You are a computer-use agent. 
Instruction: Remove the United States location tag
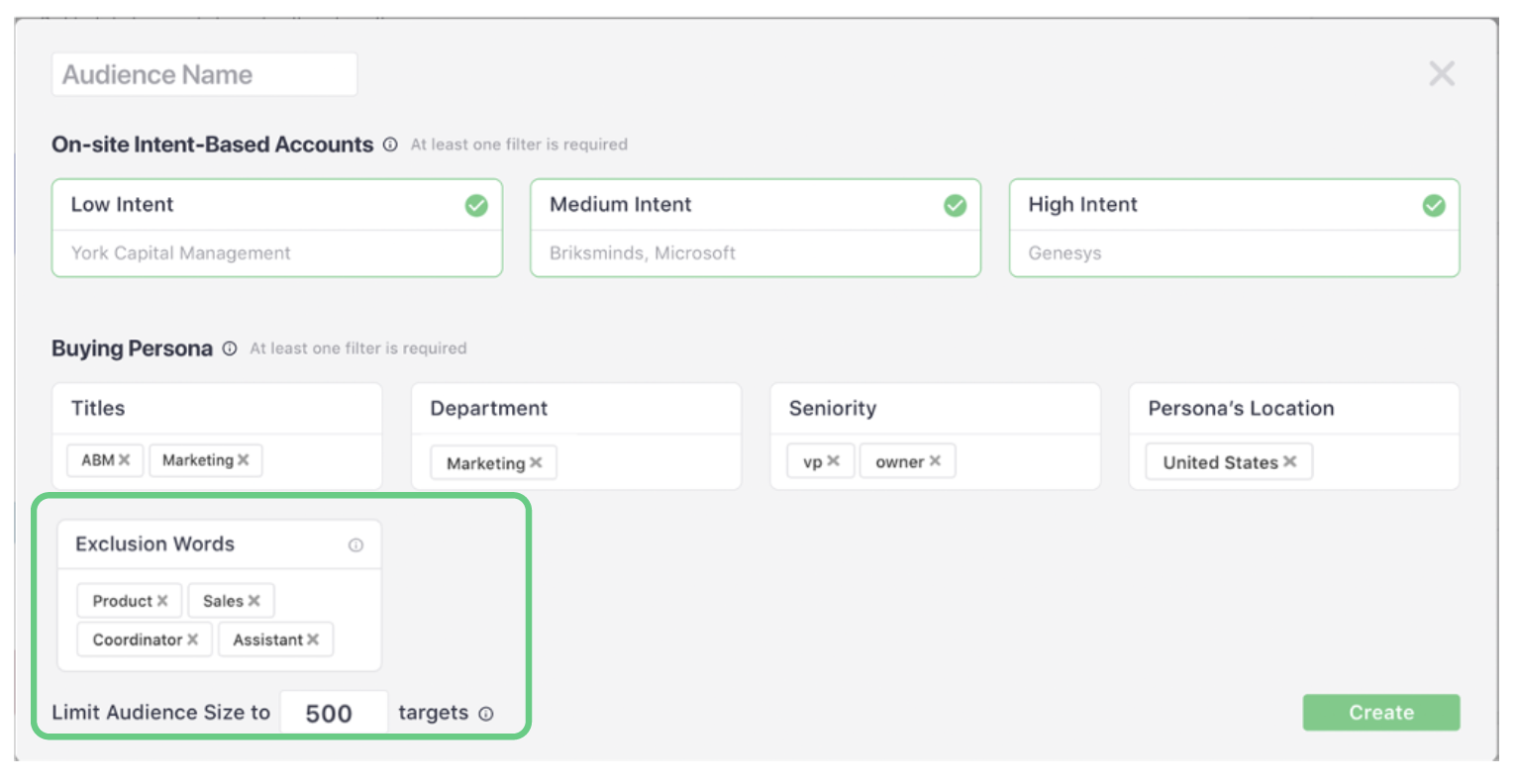tap(1290, 462)
